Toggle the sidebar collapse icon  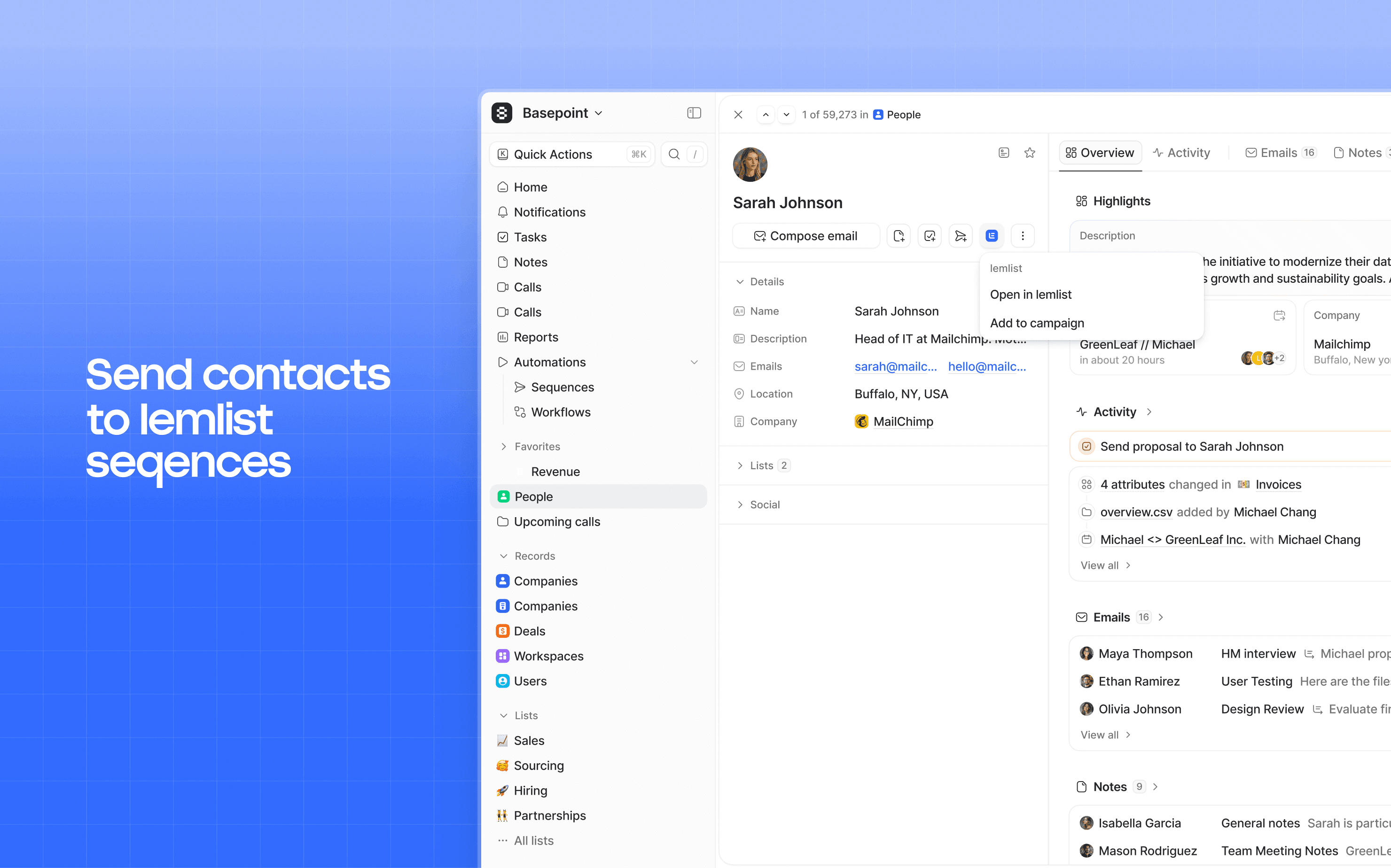694,113
